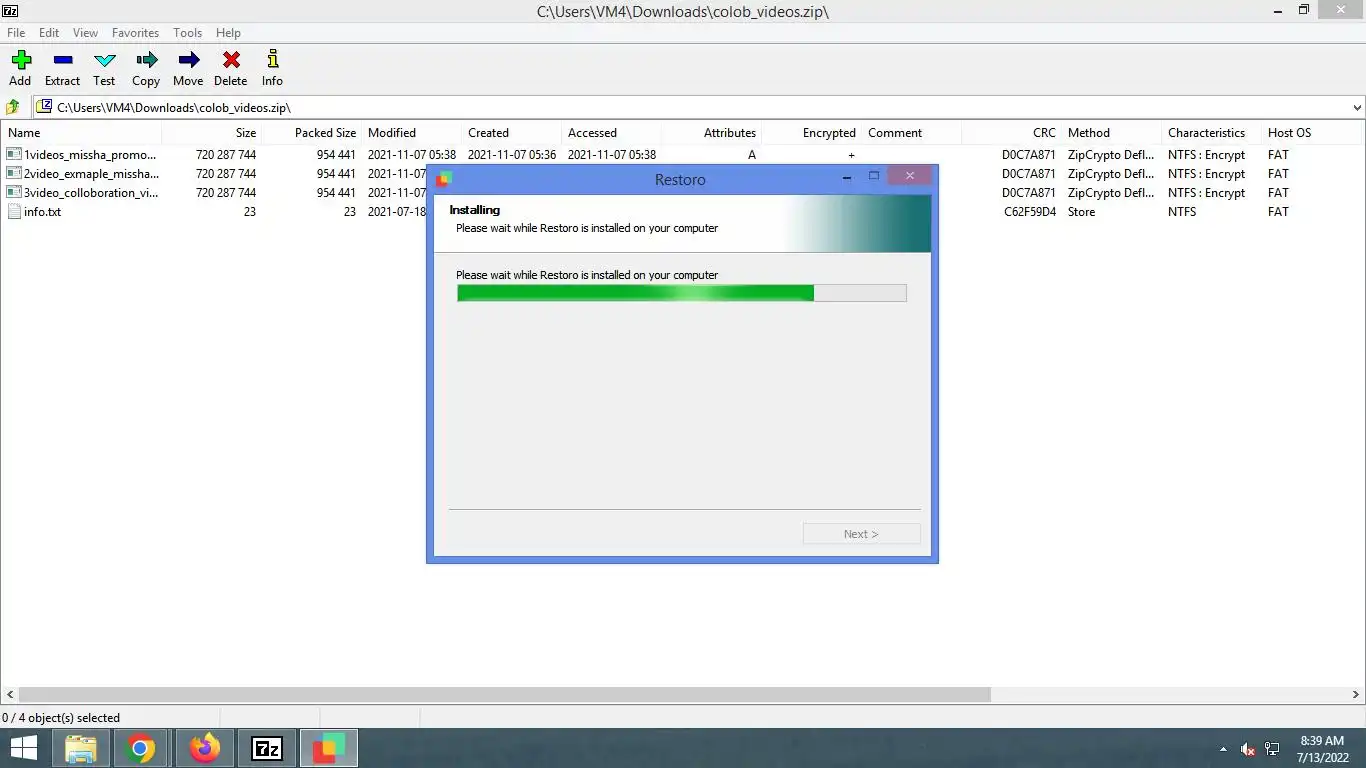Click the archive path input field
The width and height of the screenshot is (1366, 768).
[x=692, y=107]
